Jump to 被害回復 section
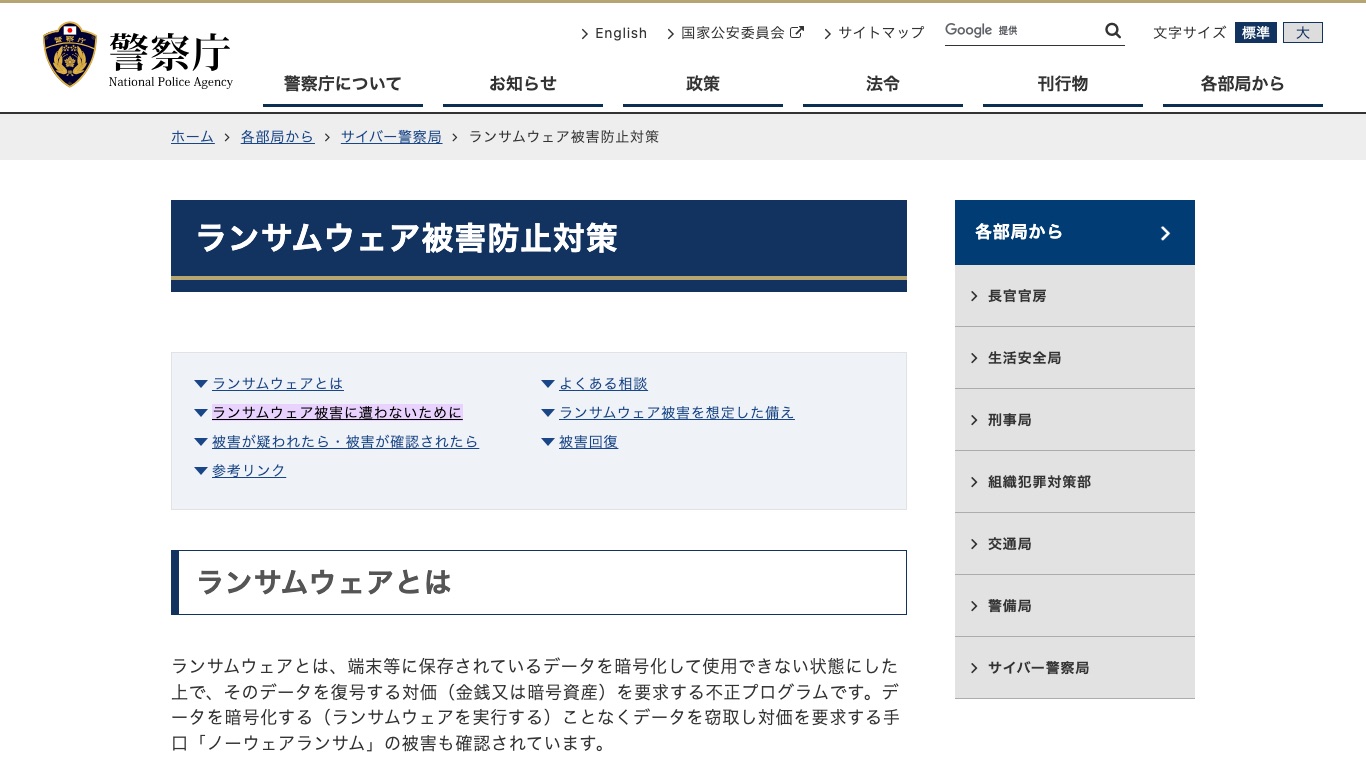The height and width of the screenshot is (768, 1366). click(588, 442)
